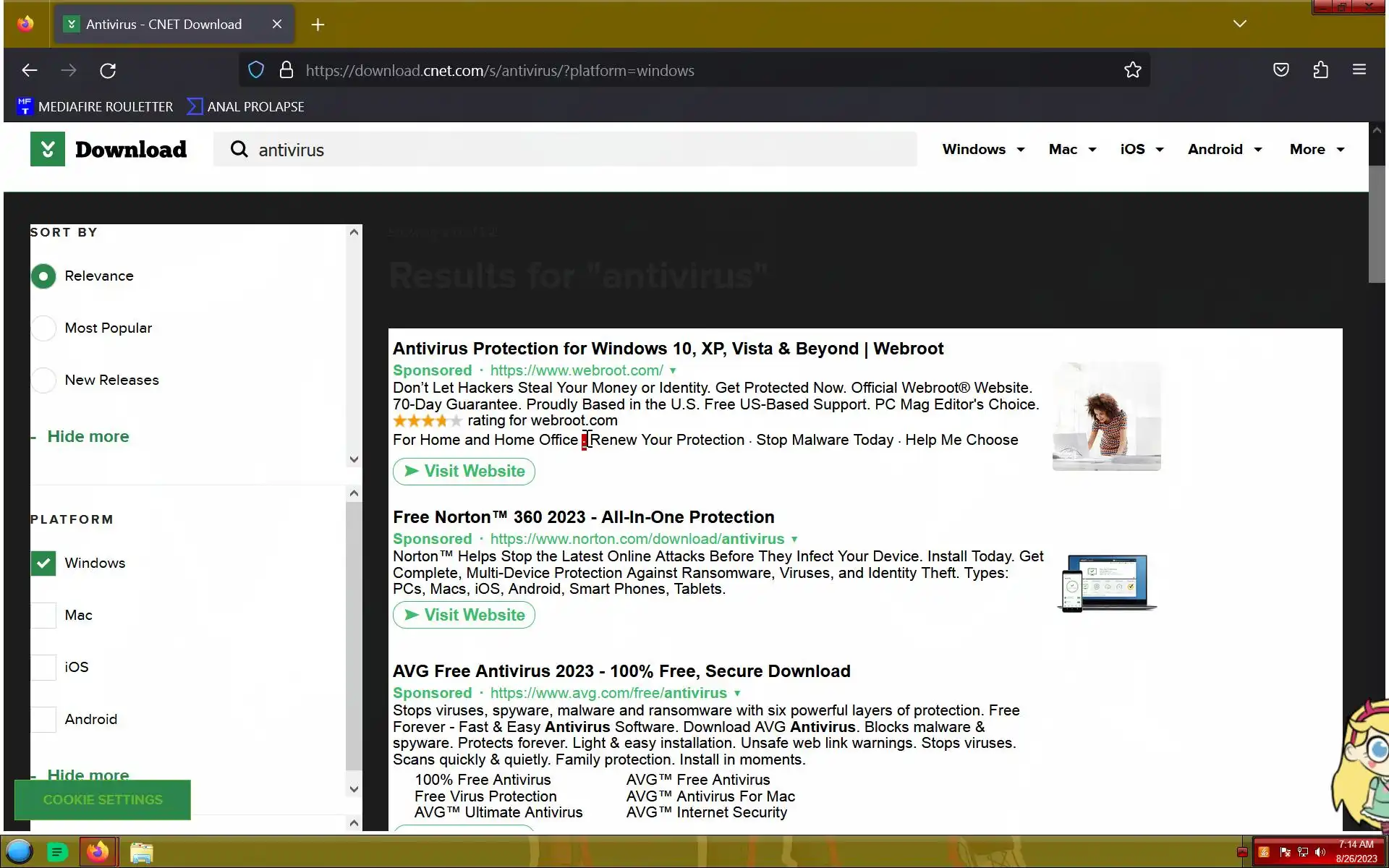Click Visit Website for Webroot ad
Screen dimensions: 1389x868
[x=464, y=472]
